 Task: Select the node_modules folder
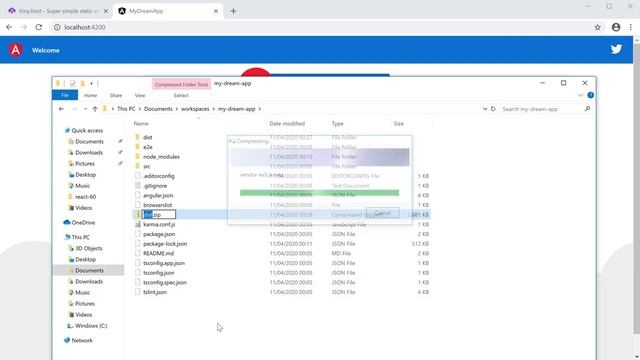click(161, 157)
